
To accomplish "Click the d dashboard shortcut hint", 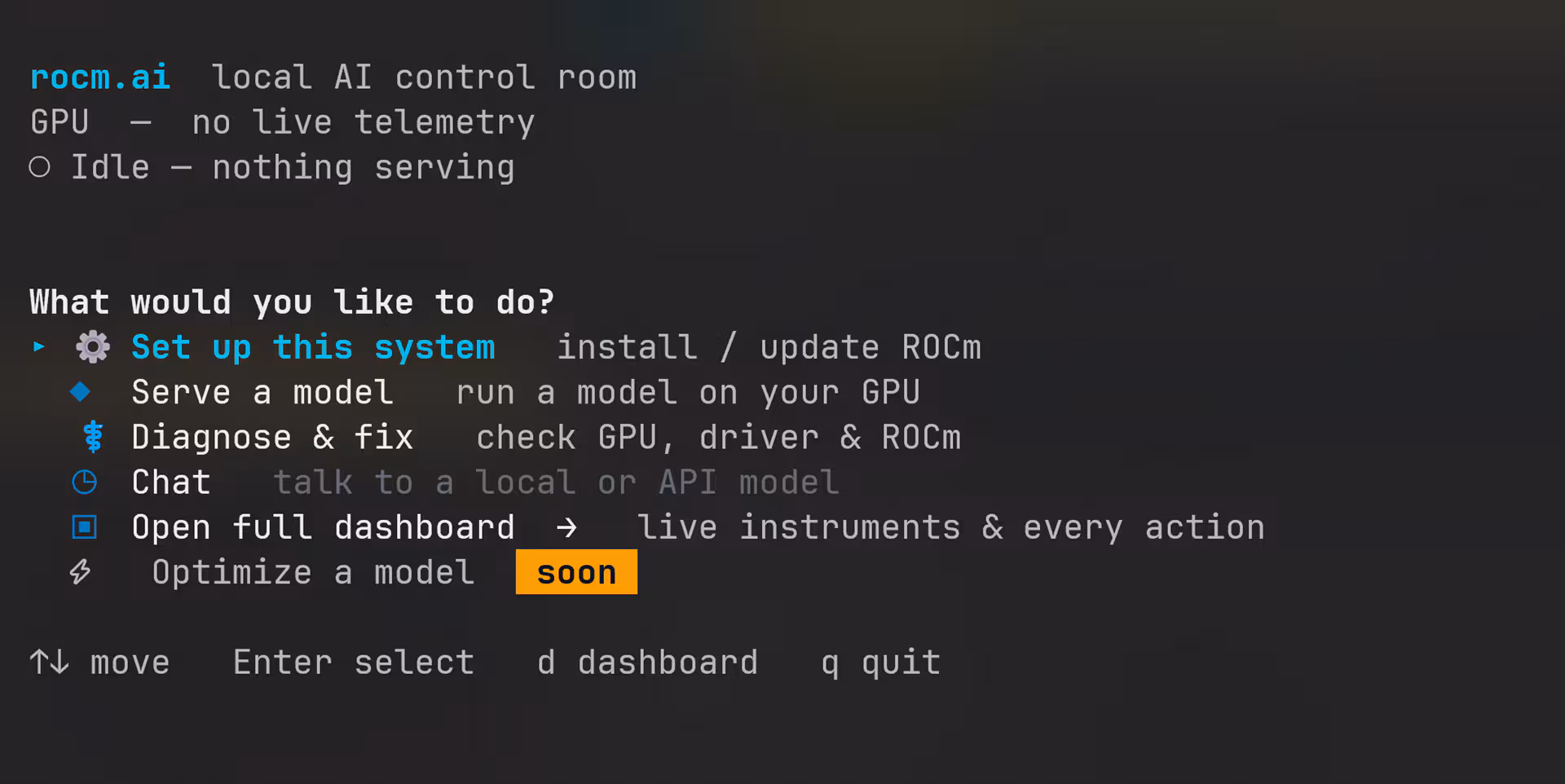I will (647, 663).
